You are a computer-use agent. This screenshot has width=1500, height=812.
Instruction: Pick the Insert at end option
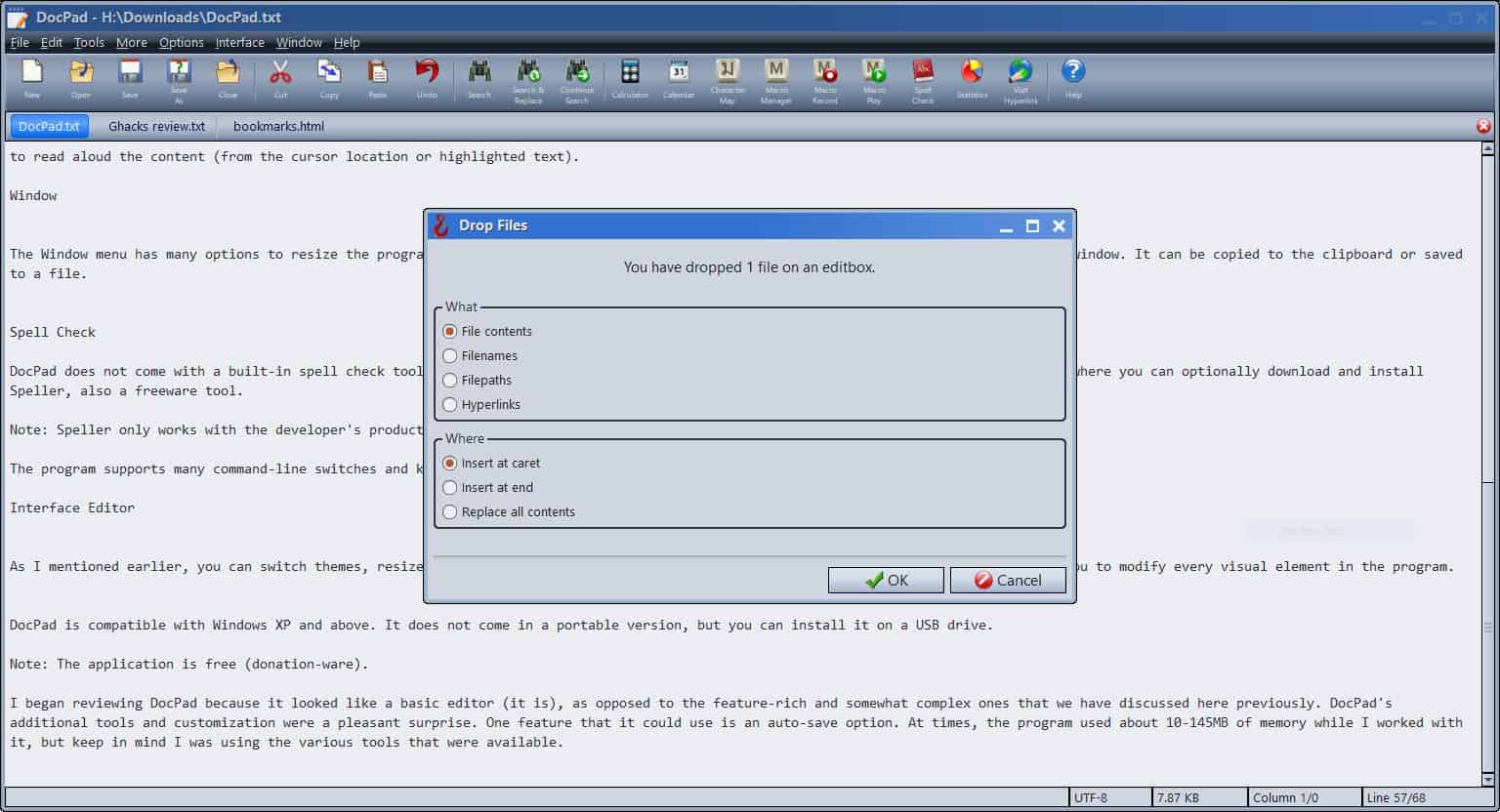(x=487, y=487)
